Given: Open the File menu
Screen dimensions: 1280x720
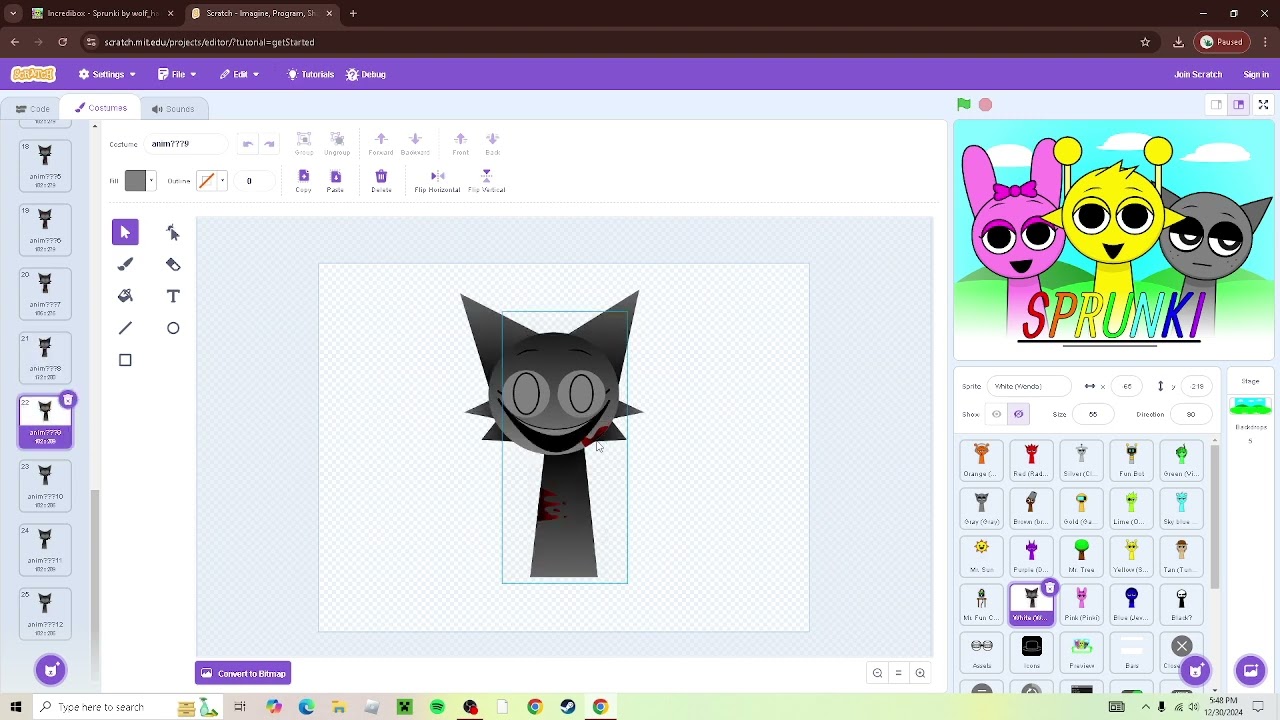Looking at the screenshot, I should pyautogui.click(x=177, y=74).
